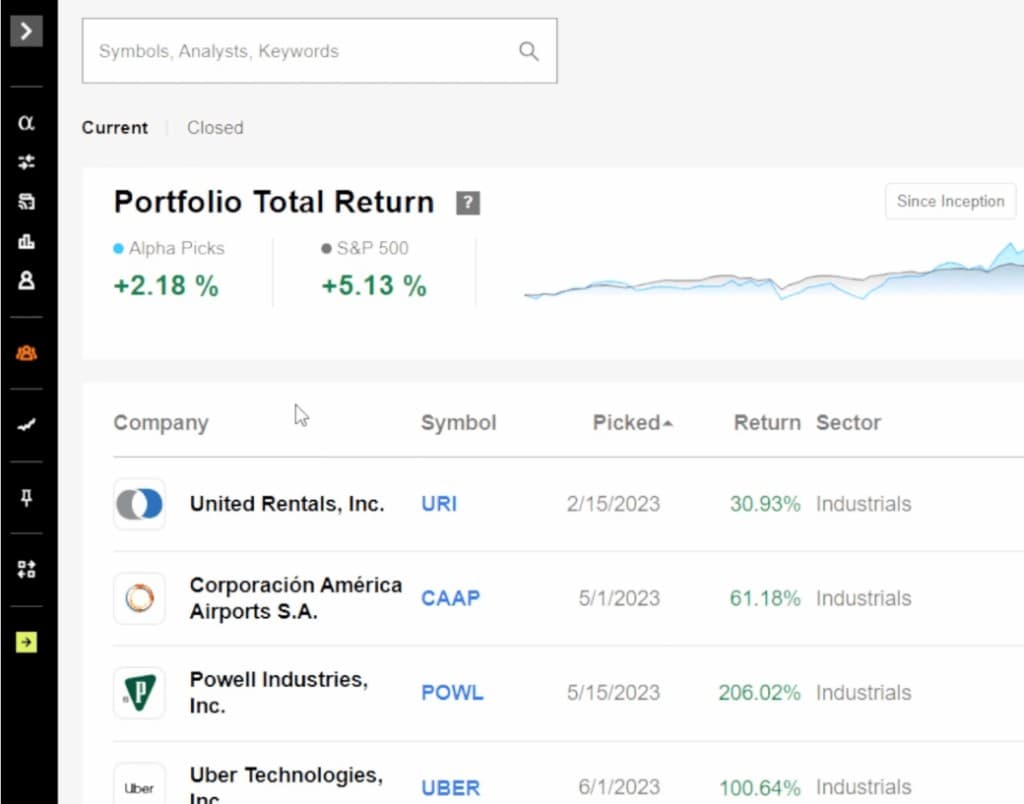Open Uber Technologies company name
The width and height of the screenshot is (1024, 804).
tap(287, 786)
